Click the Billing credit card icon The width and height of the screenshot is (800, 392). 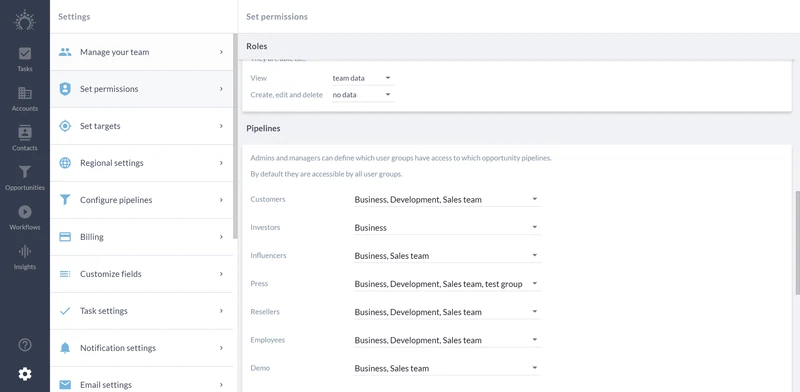point(65,237)
